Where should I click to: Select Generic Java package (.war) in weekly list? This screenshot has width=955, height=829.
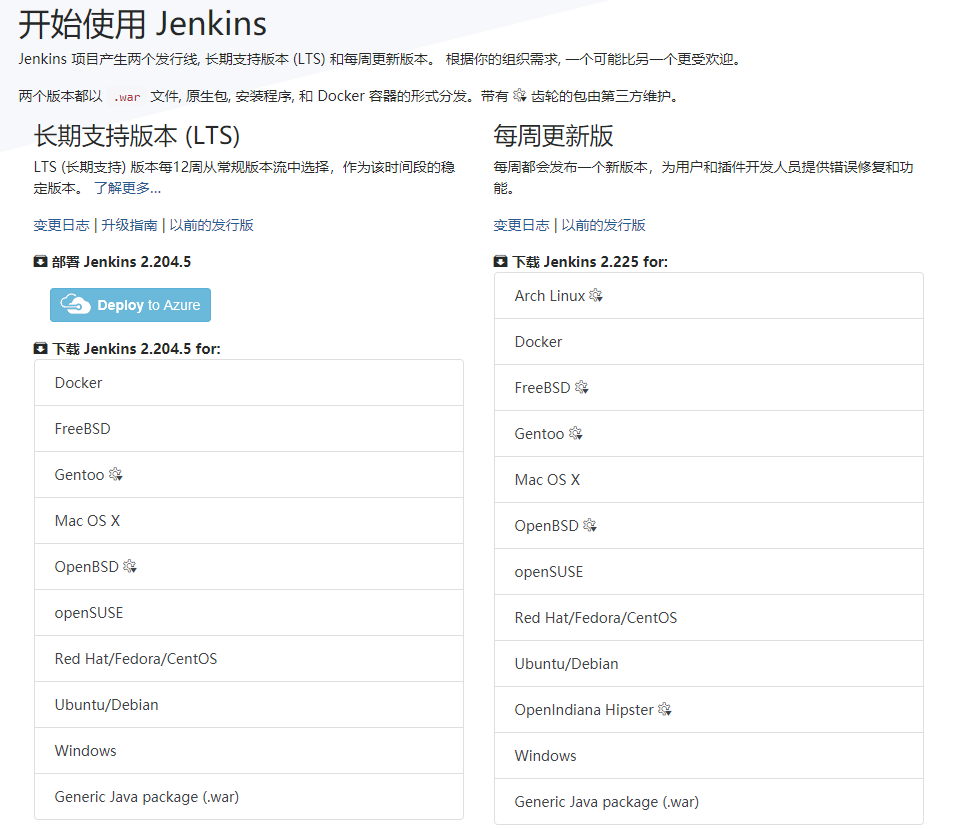pyautogui.click(x=709, y=802)
